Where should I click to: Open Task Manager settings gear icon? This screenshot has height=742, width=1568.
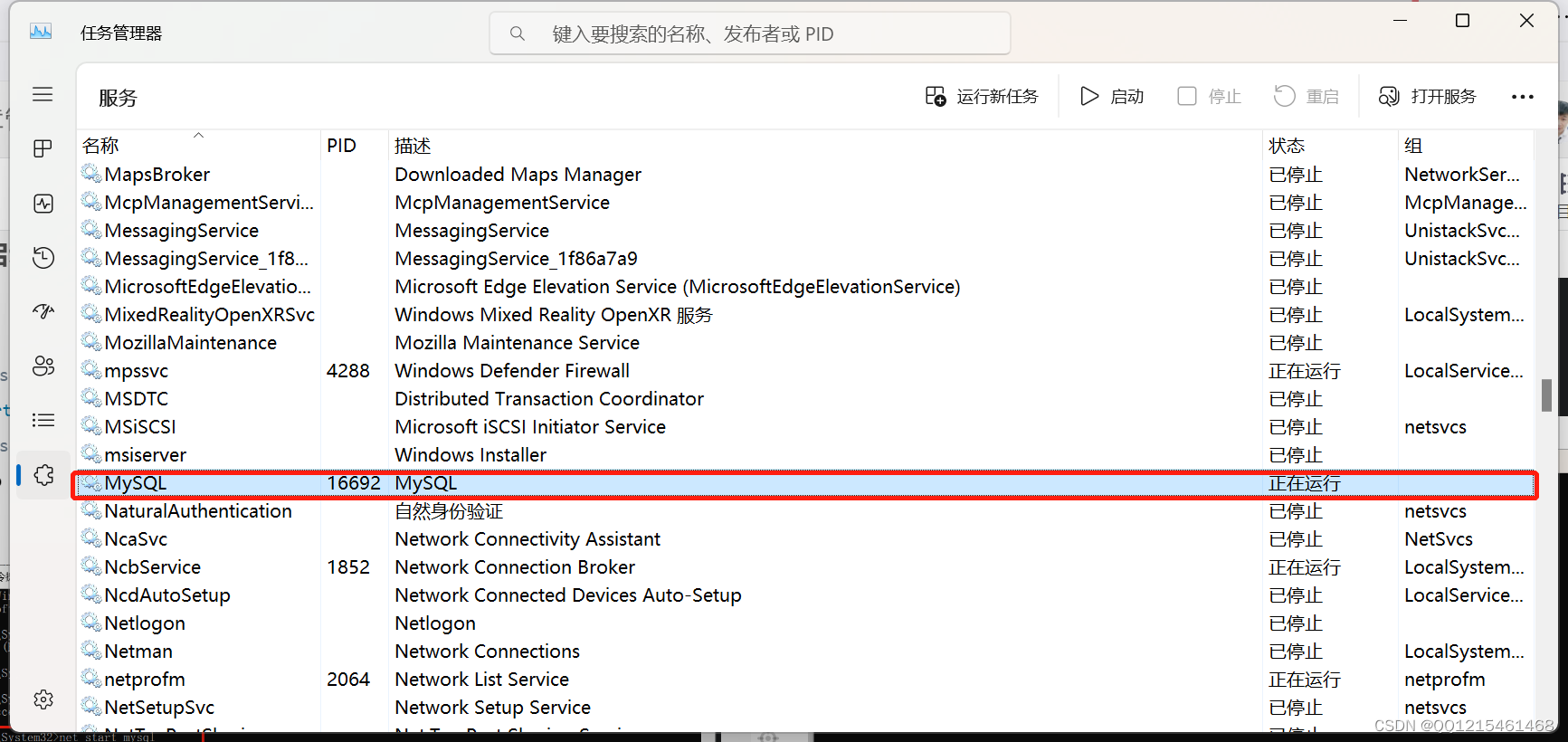[43, 699]
